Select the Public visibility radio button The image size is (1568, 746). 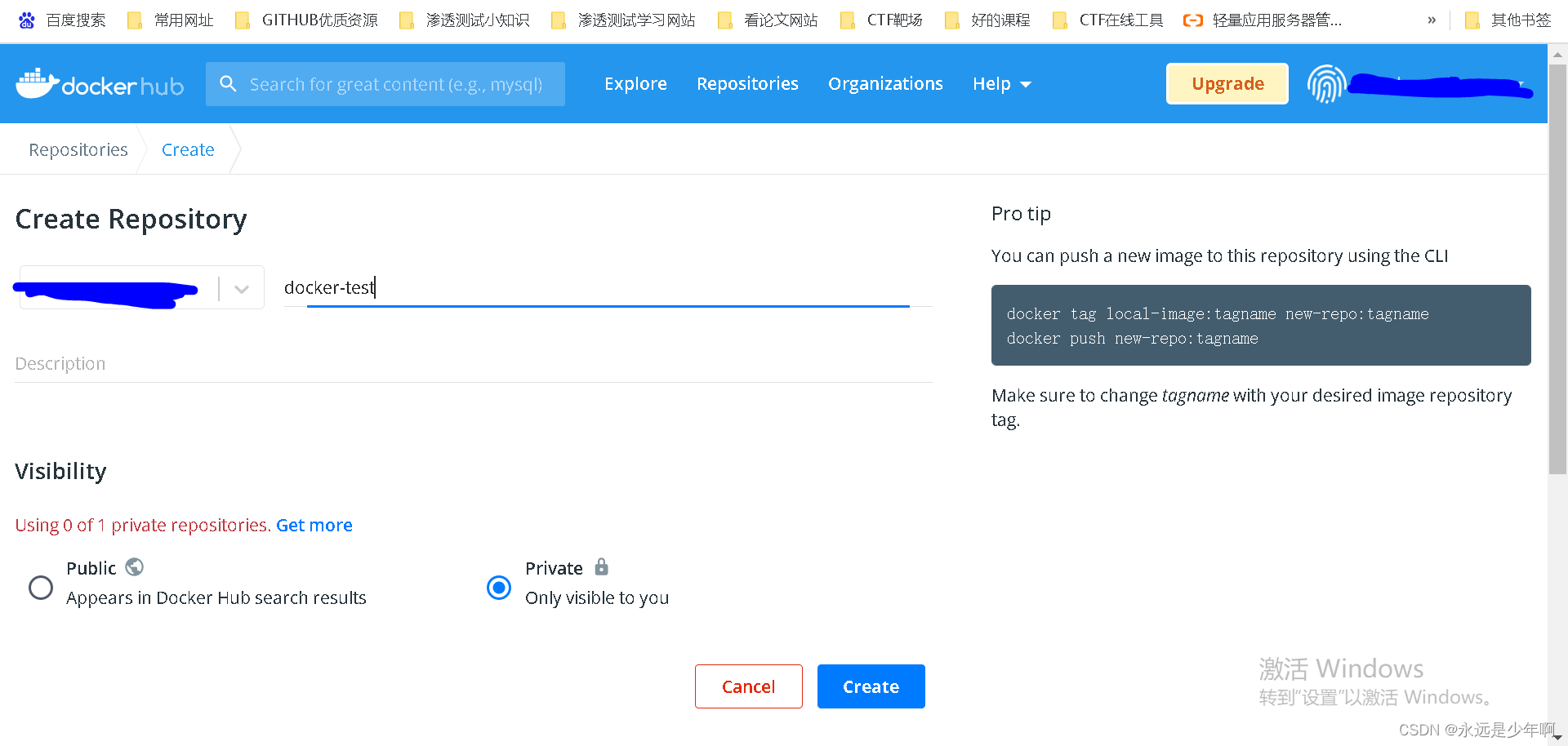click(x=41, y=588)
